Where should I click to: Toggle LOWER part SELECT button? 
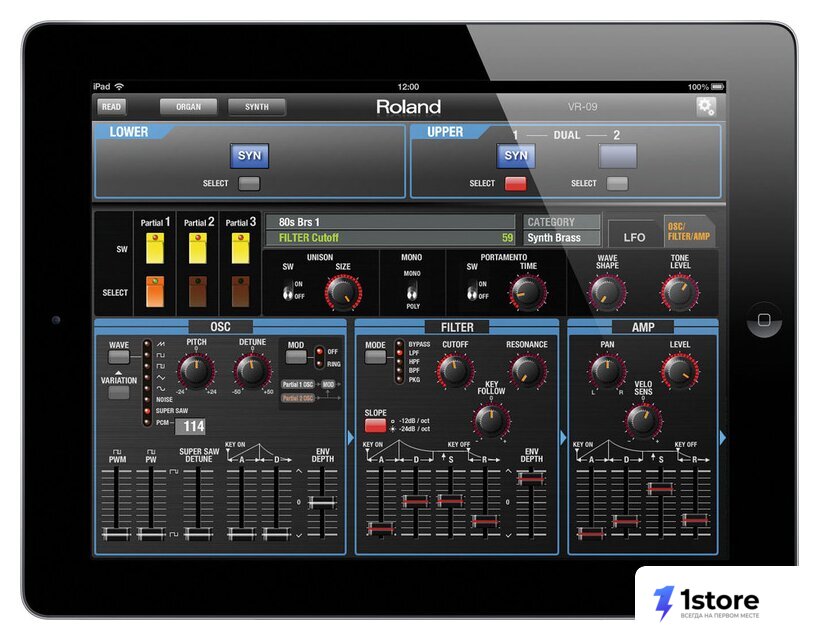point(249,183)
